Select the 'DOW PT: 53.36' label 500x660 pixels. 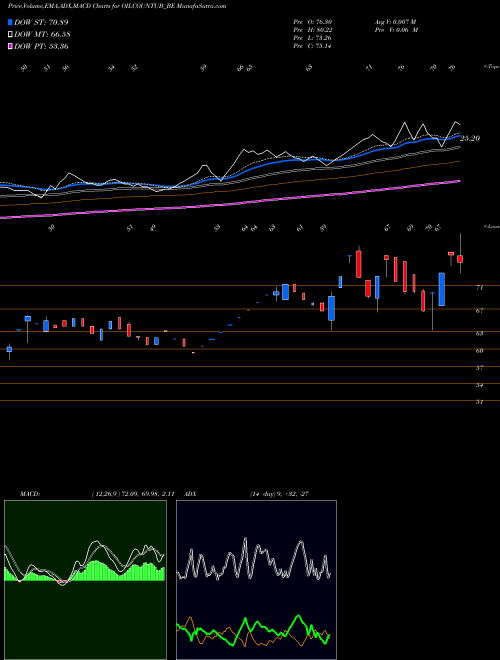41,47
